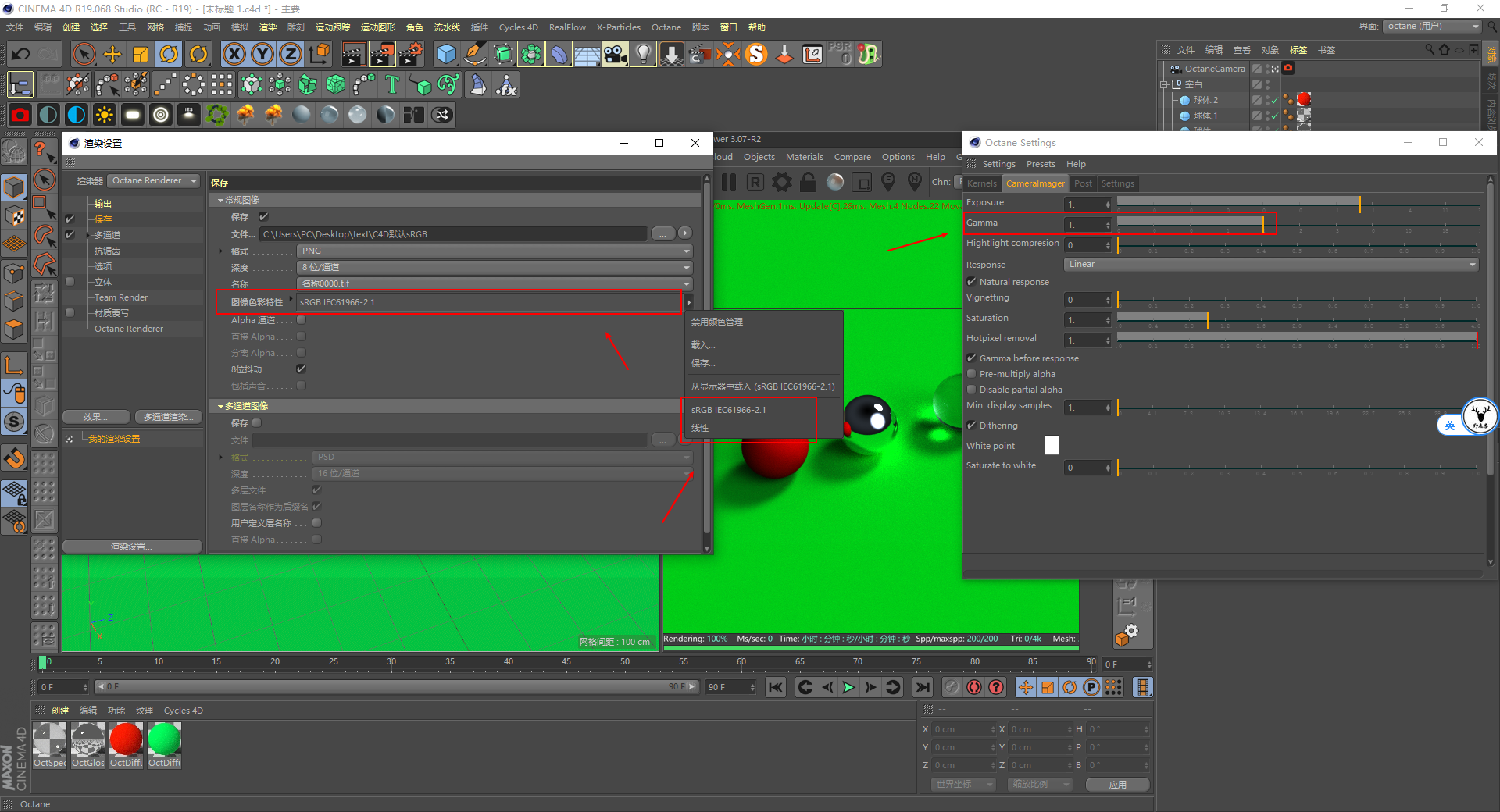1500x812 pixels.
Task: Toggle the Z axis lock icon
Action: coord(291,54)
